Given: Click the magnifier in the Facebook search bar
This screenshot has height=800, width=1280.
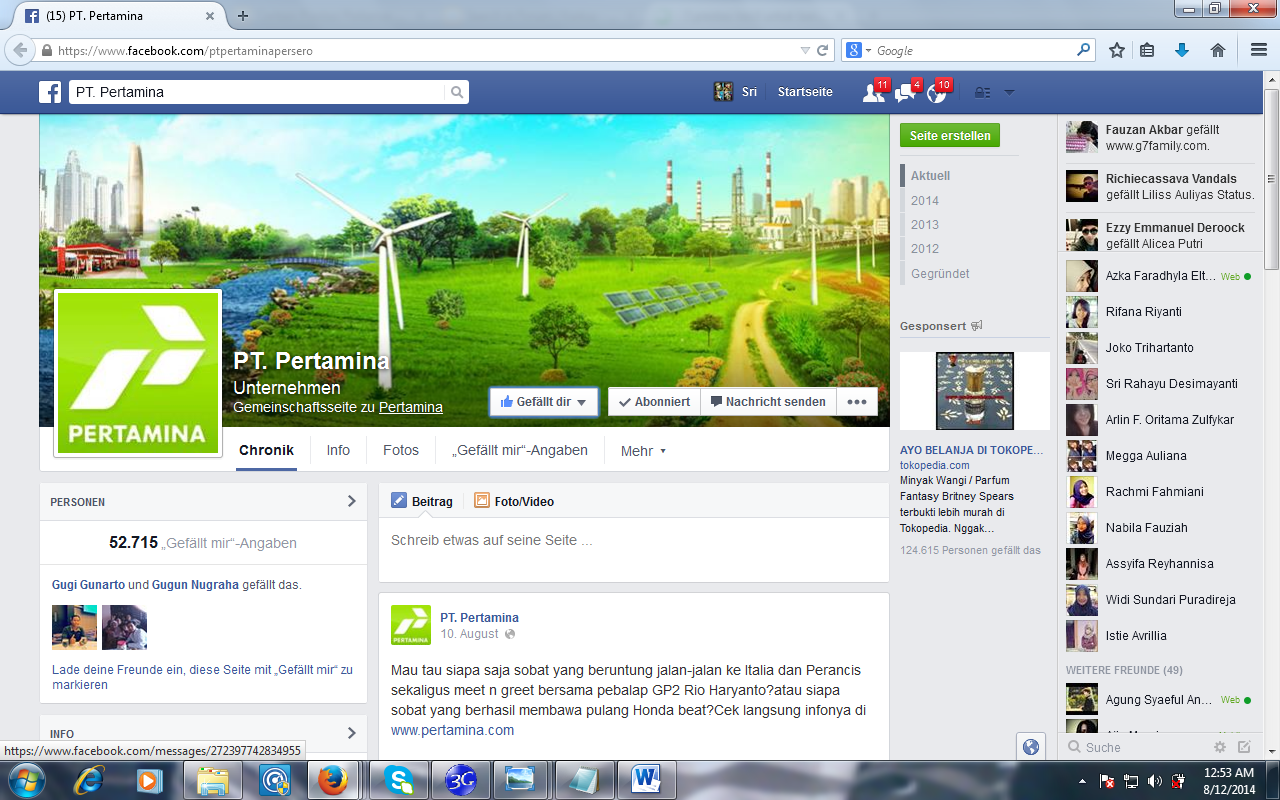Looking at the screenshot, I should pos(457,92).
